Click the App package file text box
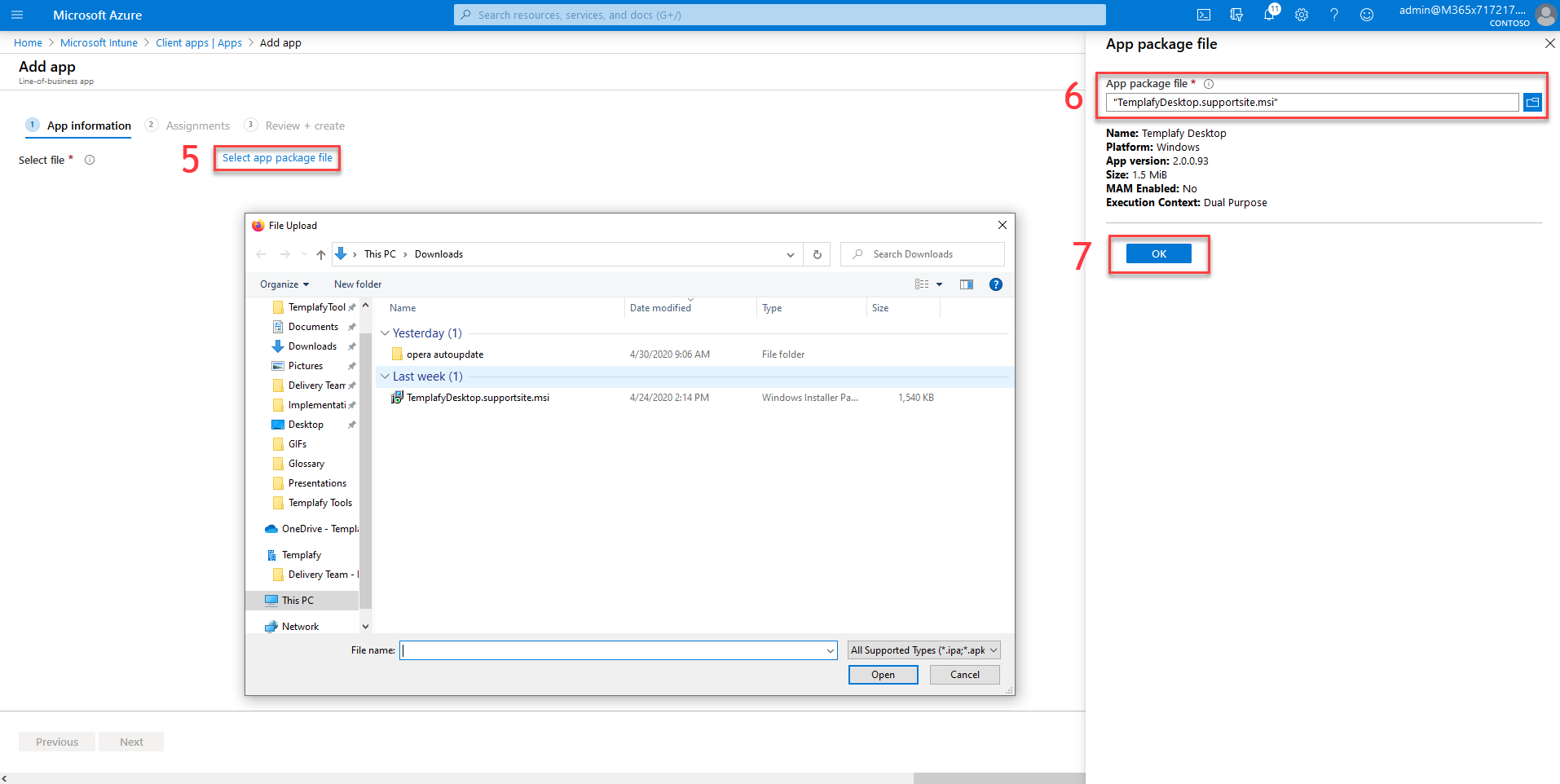This screenshot has height=784, width=1560. click(1312, 102)
